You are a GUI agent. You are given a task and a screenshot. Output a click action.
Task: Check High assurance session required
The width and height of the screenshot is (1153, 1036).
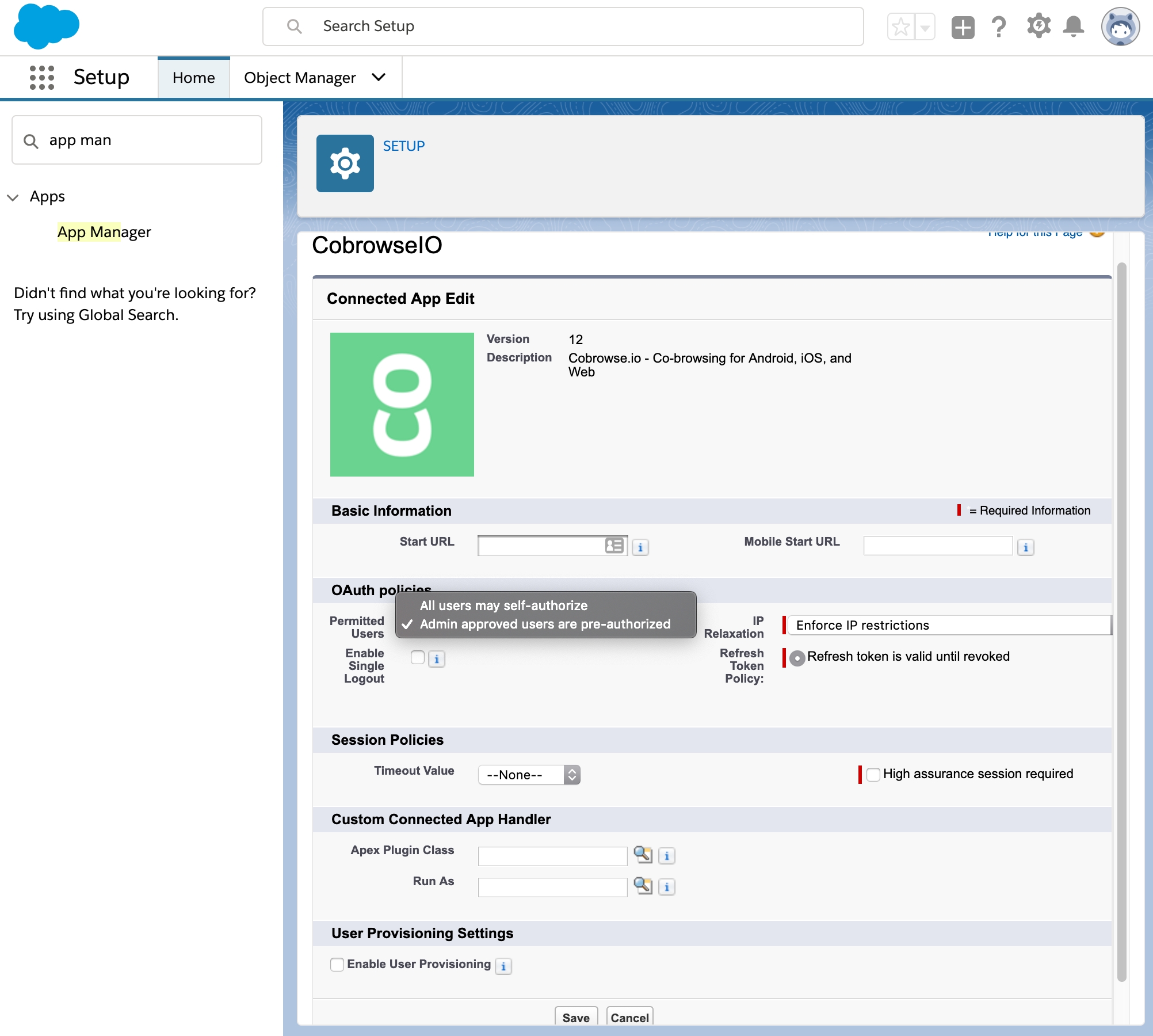pyautogui.click(x=873, y=774)
